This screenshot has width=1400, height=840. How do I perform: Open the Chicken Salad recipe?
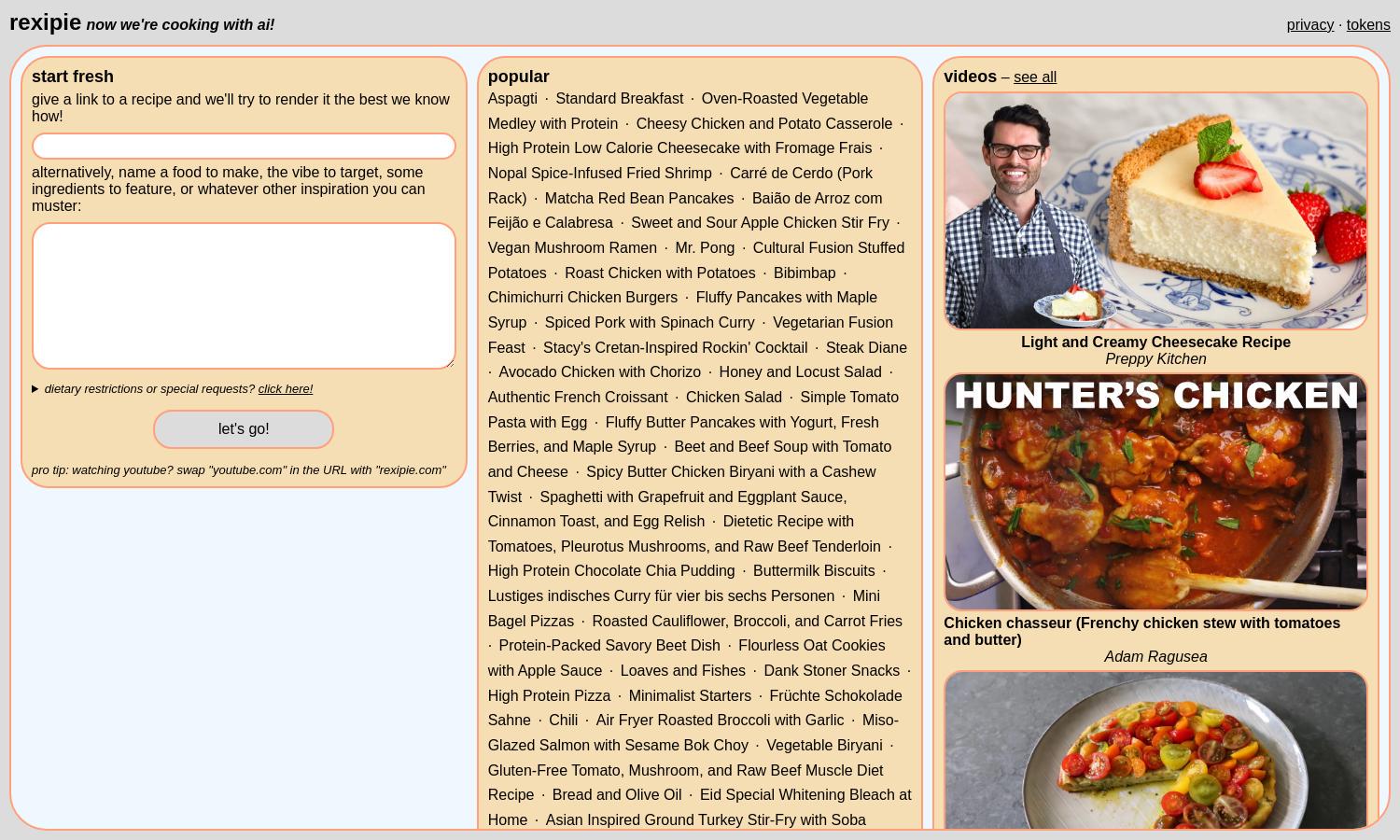click(x=734, y=398)
